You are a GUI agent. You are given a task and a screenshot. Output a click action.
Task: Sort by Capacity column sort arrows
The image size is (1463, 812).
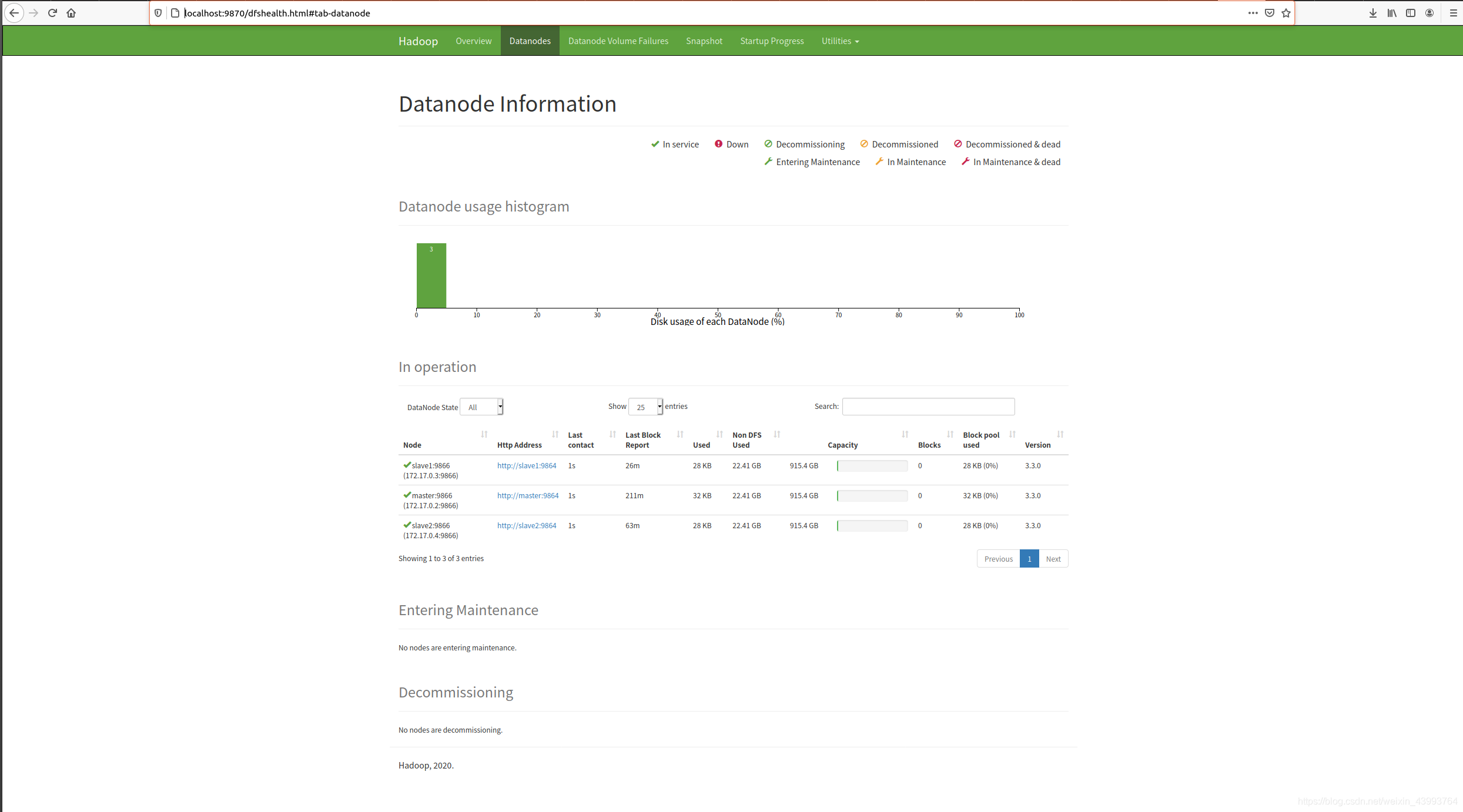click(x=905, y=434)
